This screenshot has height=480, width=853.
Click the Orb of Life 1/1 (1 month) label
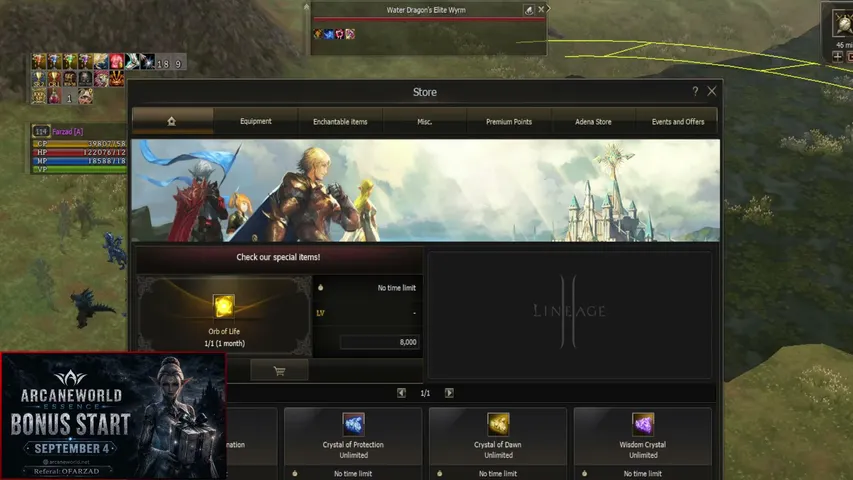224,343
